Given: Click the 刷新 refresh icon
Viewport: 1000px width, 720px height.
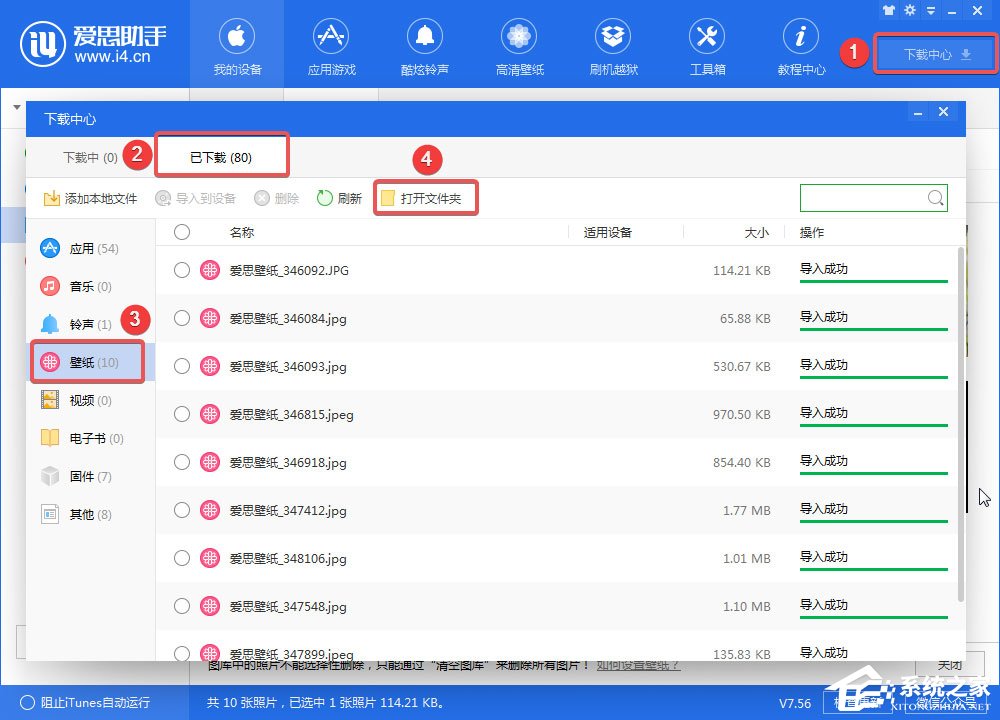Looking at the screenshot, I should pos(339,198).
